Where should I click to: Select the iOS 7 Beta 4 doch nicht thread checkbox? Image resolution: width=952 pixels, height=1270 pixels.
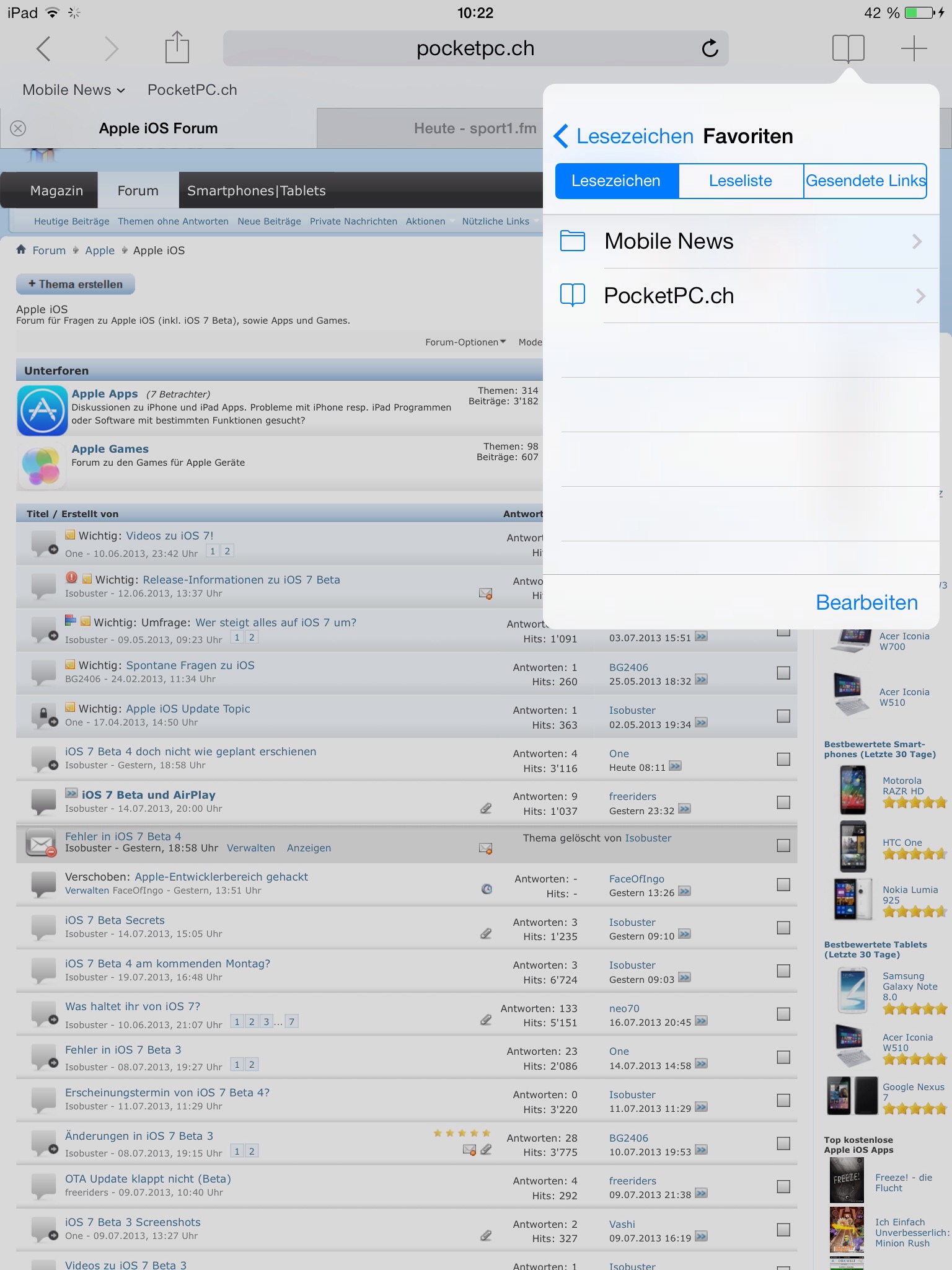click(x=783, y=759)
